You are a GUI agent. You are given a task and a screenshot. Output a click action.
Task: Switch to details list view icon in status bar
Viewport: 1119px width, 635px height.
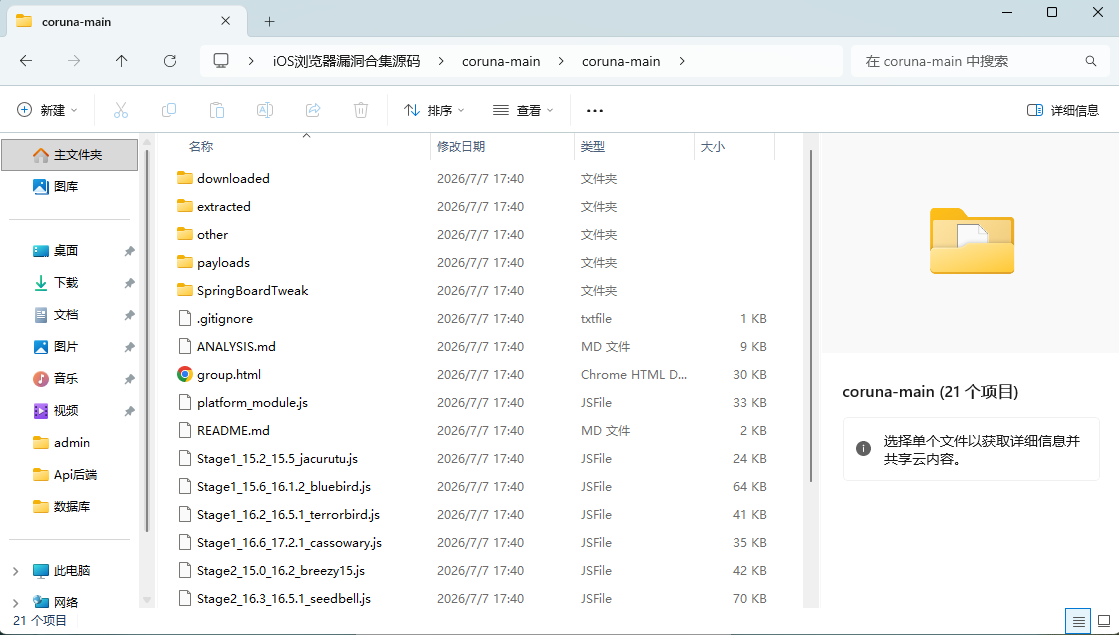1078,621
